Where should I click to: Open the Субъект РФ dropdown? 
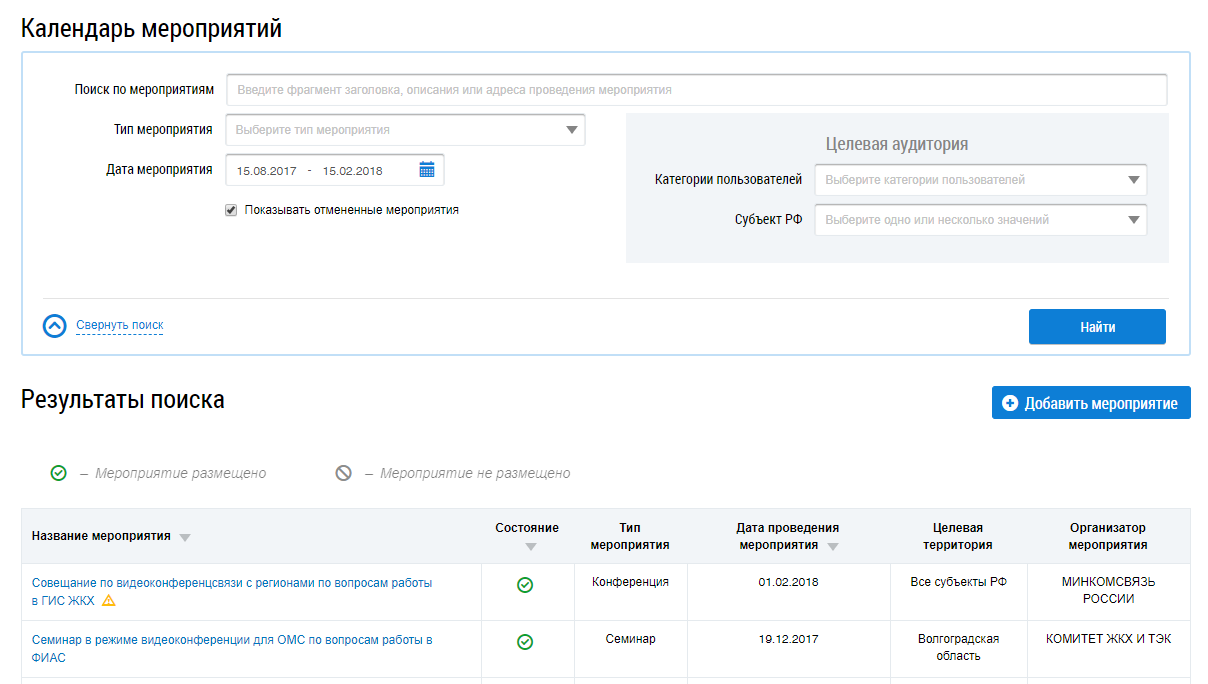(x=1133, y=220)
